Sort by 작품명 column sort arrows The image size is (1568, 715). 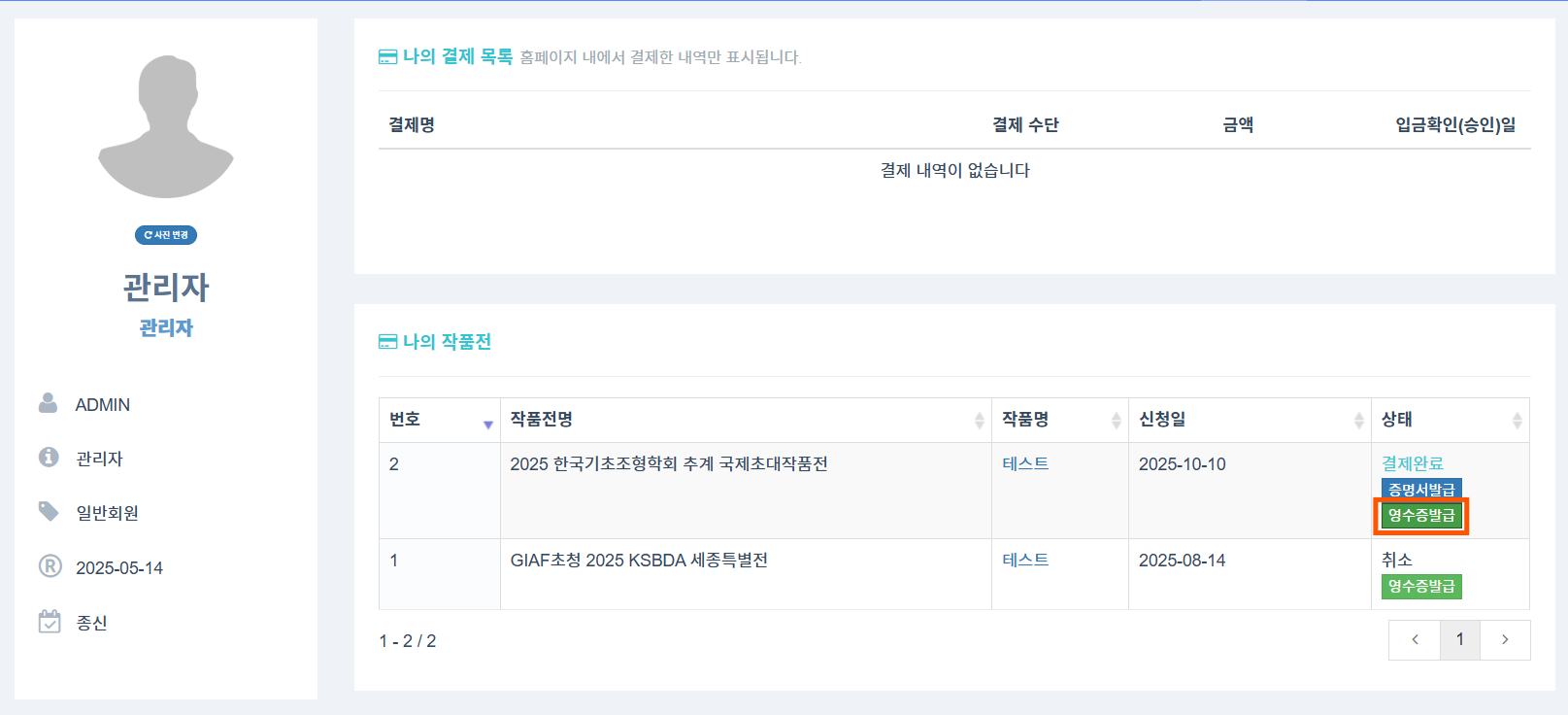coord(1116,420)
